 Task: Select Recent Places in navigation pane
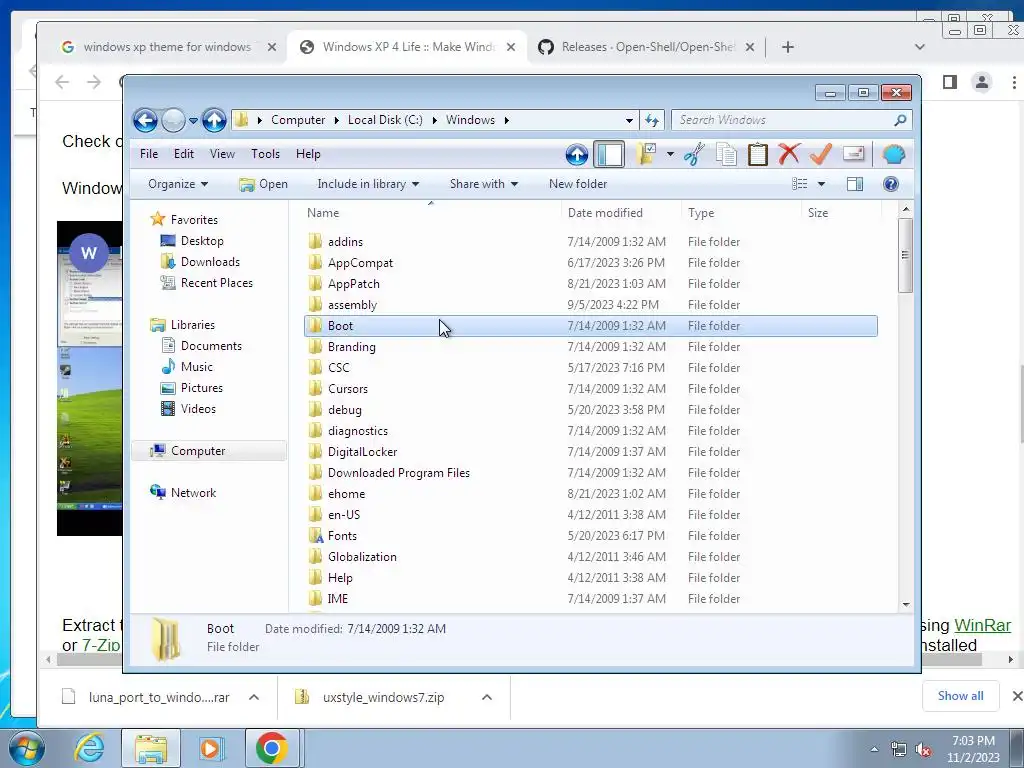coord(216,283)
